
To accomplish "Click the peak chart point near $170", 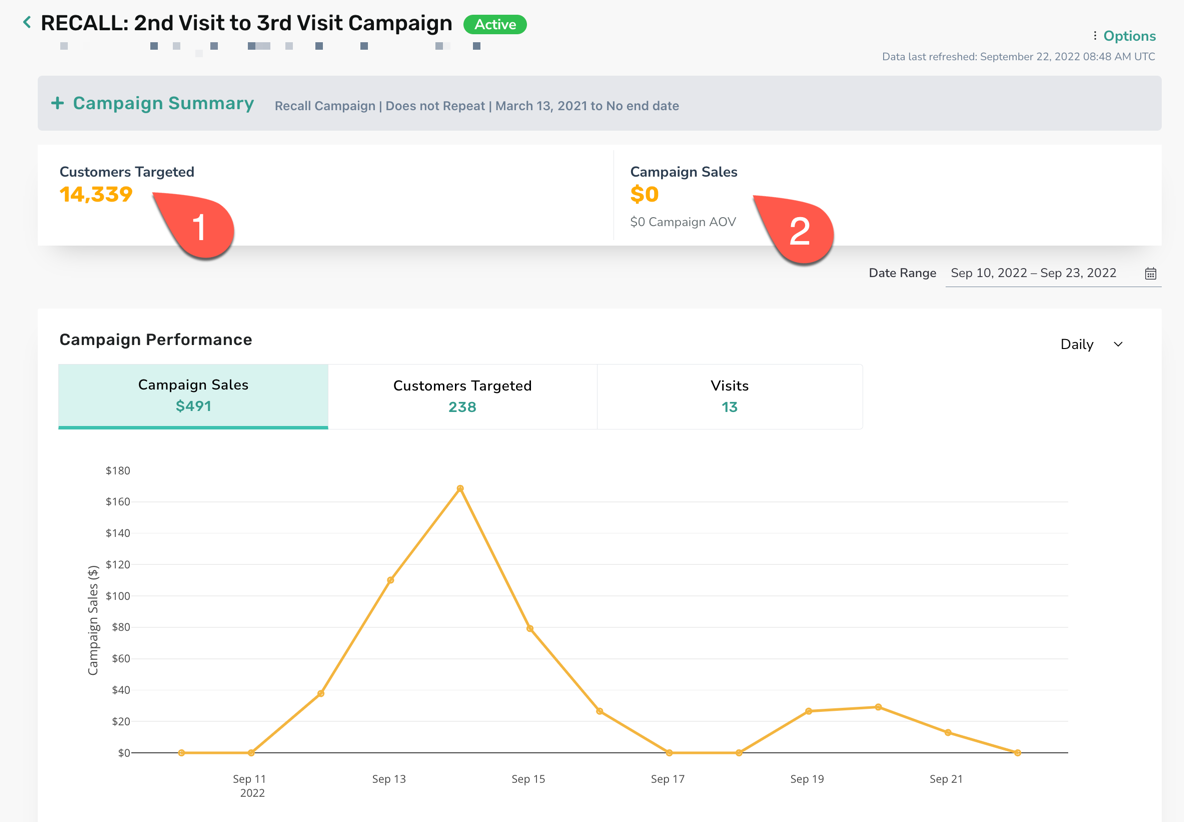I will coord(460,488).
